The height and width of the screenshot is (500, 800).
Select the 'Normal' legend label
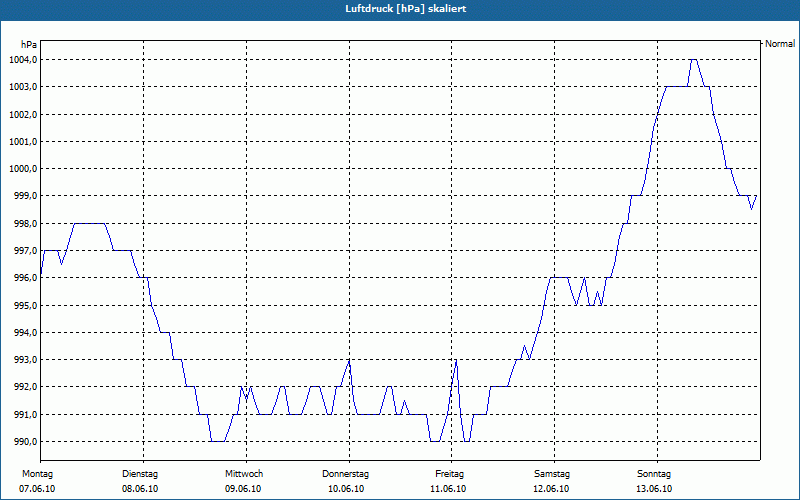pyautogui.click(x=780, y=44)
